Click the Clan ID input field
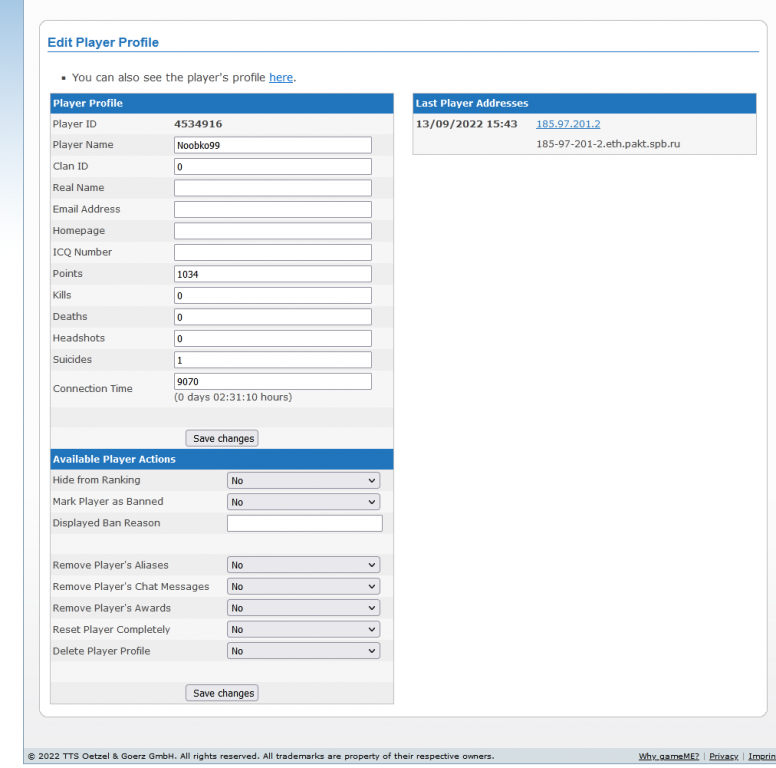 (272, 166)
